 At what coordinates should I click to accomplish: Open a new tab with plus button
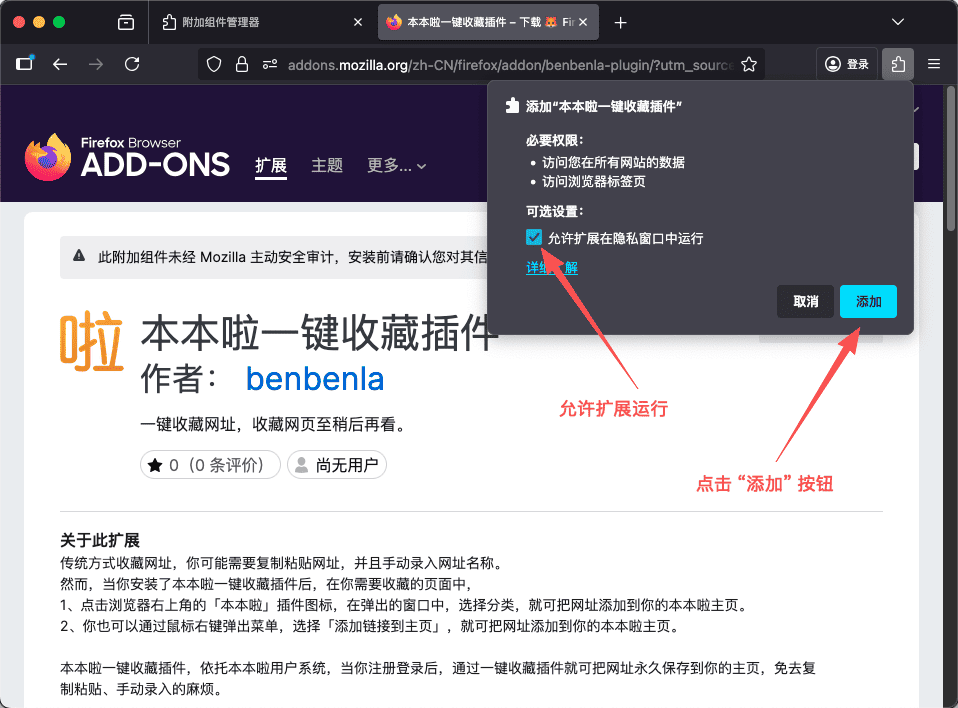tap(621, 22)
